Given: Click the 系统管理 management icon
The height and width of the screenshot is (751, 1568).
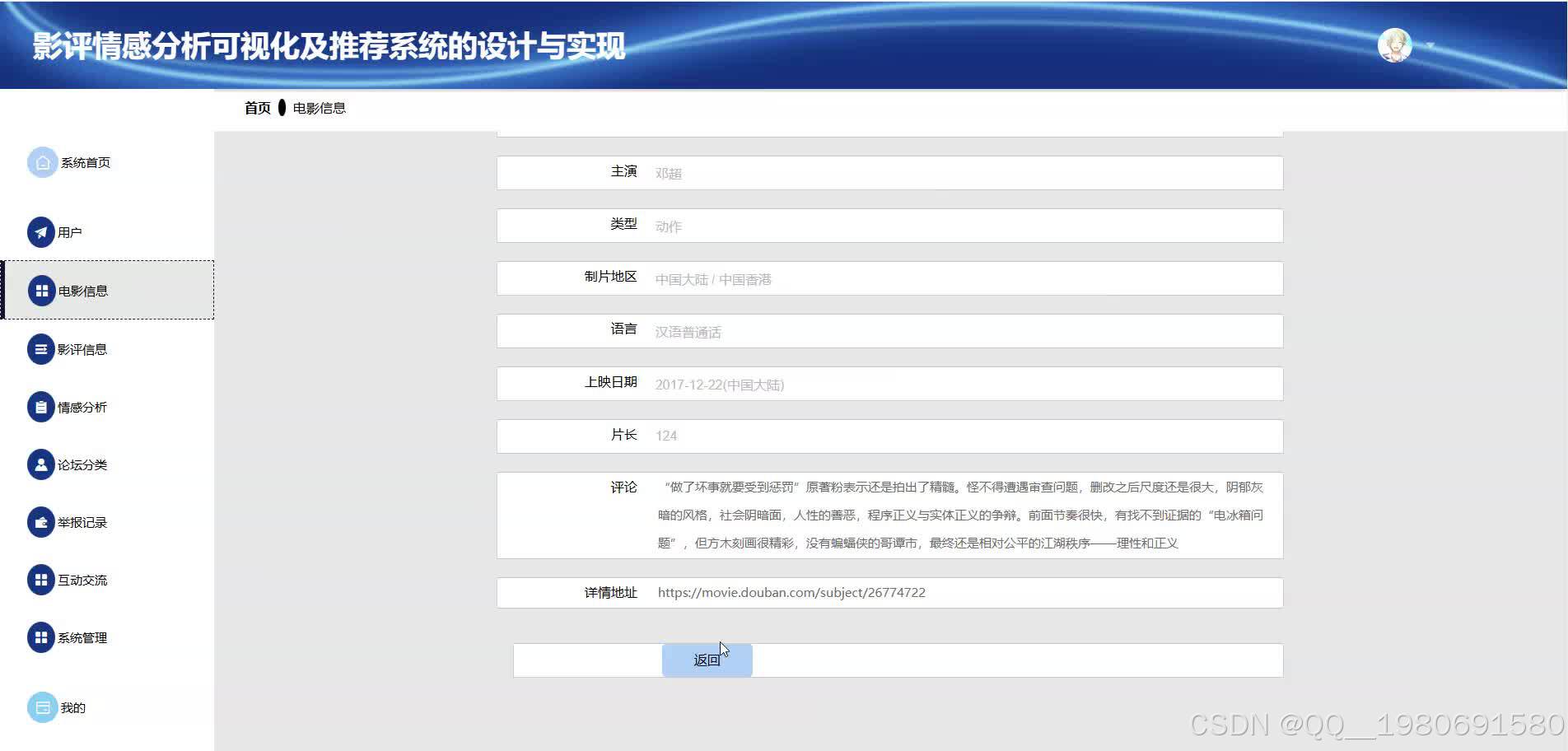Looking at the screenshot, I should tap(42, 637).
